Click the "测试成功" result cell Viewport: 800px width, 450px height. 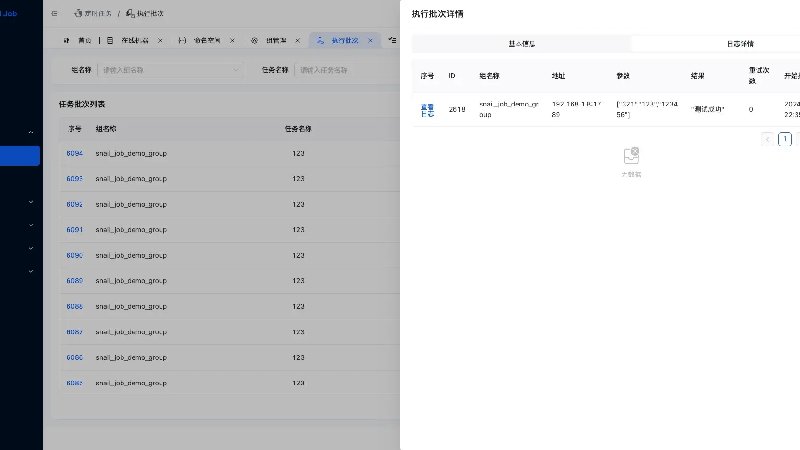[x=708, y=109]
